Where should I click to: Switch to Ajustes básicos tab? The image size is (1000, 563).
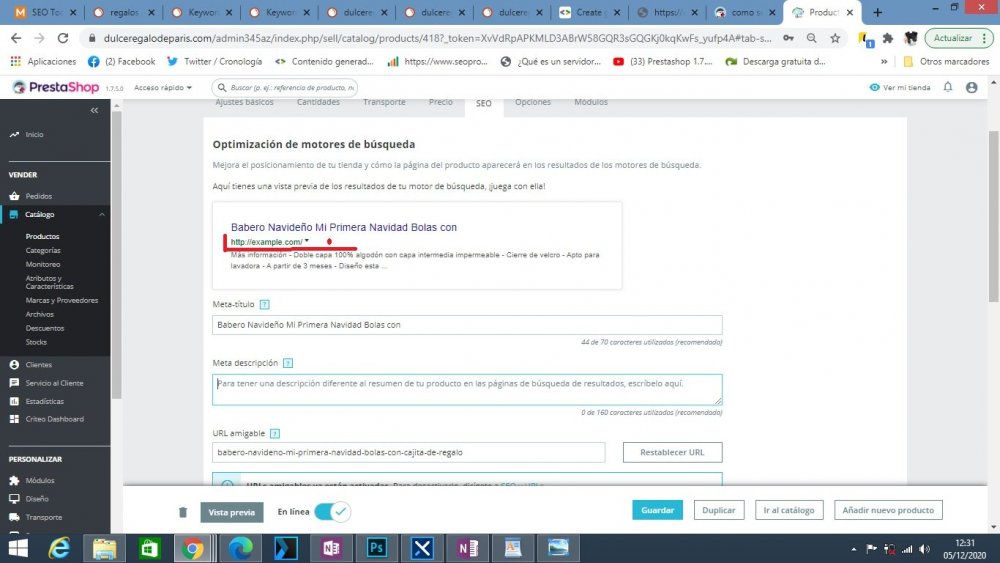point(244,102)
